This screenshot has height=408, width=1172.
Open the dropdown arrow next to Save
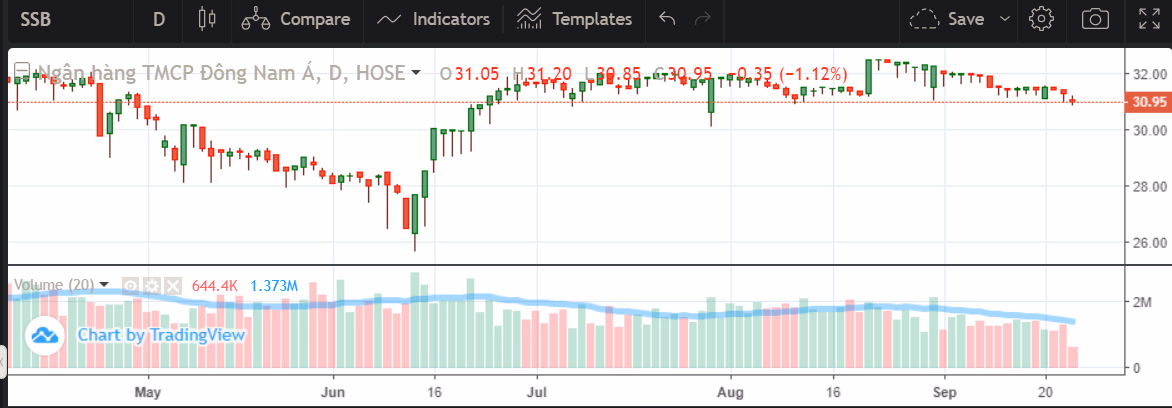1005,18
